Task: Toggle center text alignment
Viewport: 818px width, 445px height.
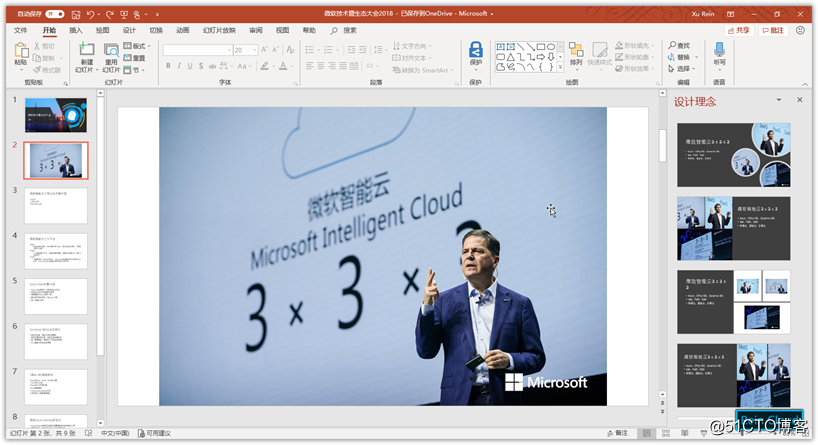Action: pos(320,66)
